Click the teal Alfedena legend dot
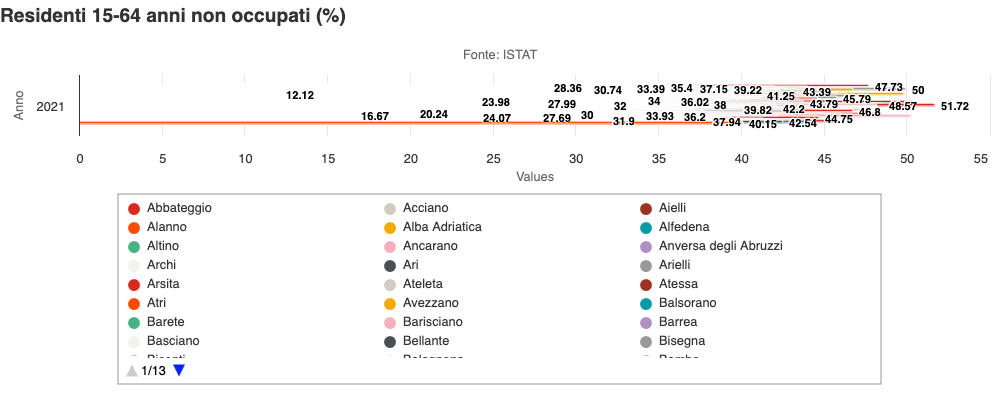Screen dimensions: 1000x400 [x=646, y=227]
